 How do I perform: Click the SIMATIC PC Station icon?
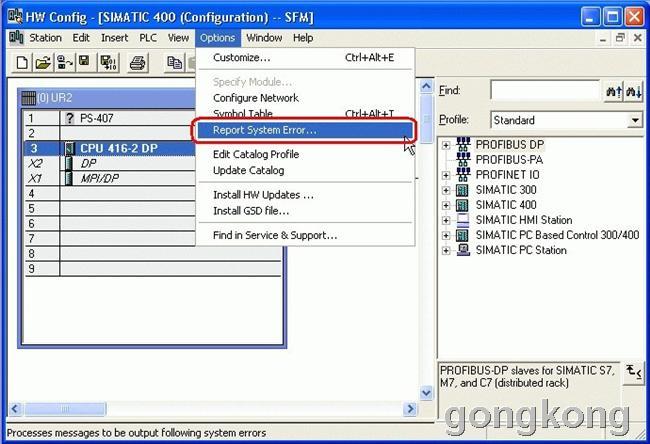pos(463,250)
